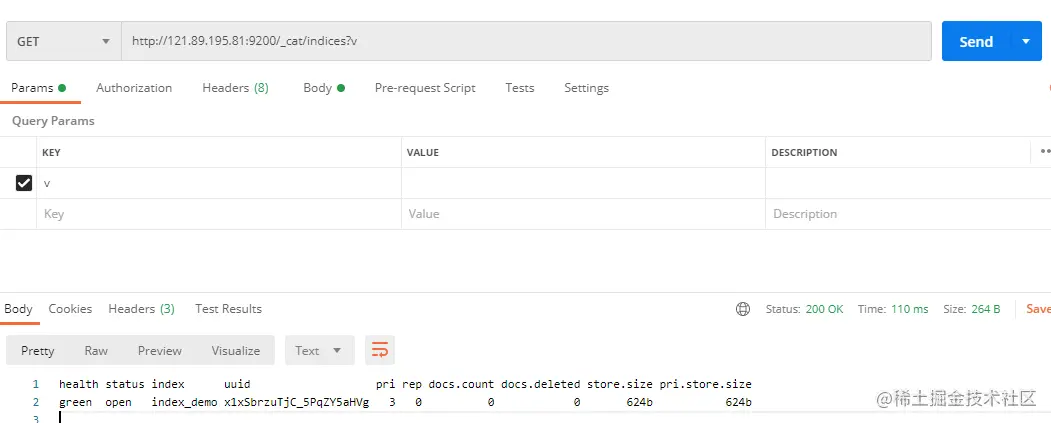Open the request Body tab
This screenshot has height=423, width=1051.
(x=324, y=88)
